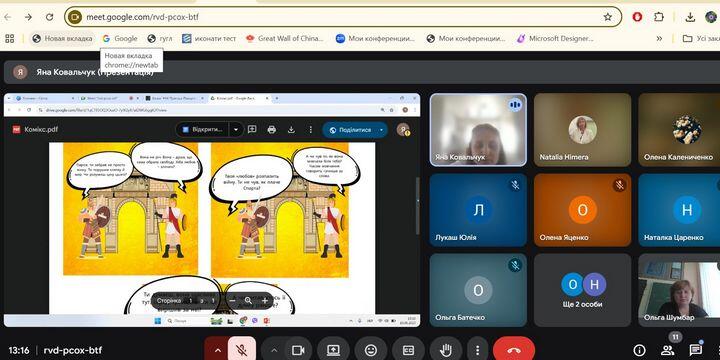Select Олена Яценко's participant tile

coord(582,210)
